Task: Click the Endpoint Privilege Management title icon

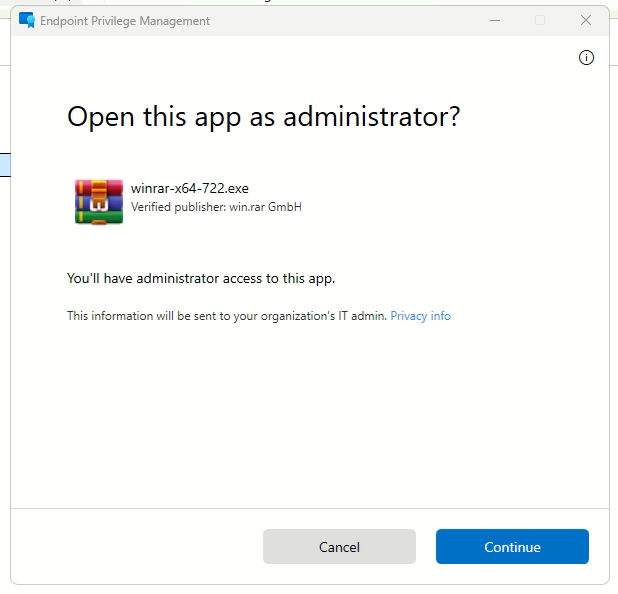Action: point(27,20)
